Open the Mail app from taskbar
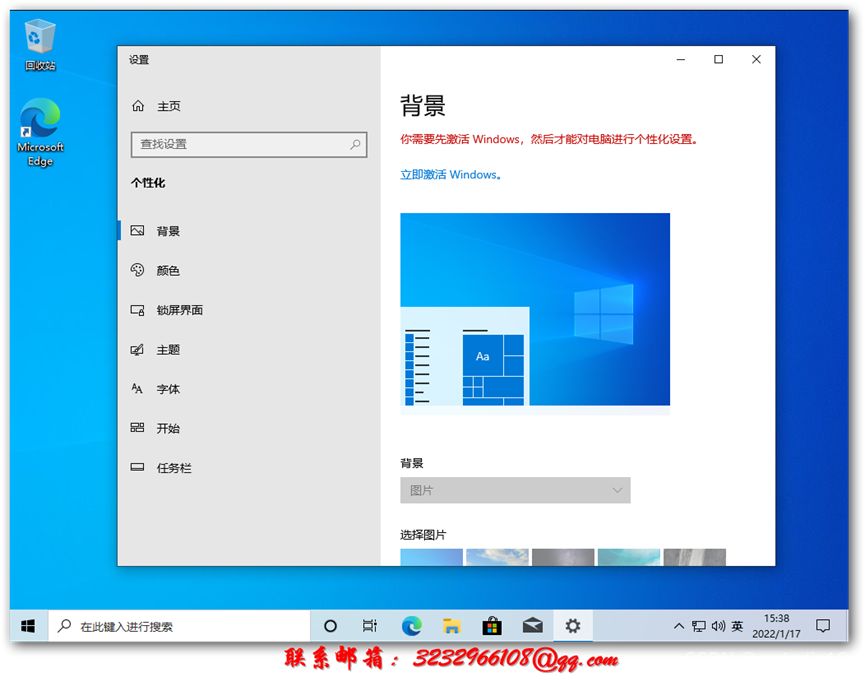Screen dimensions: 865x677 pos(532,626)
